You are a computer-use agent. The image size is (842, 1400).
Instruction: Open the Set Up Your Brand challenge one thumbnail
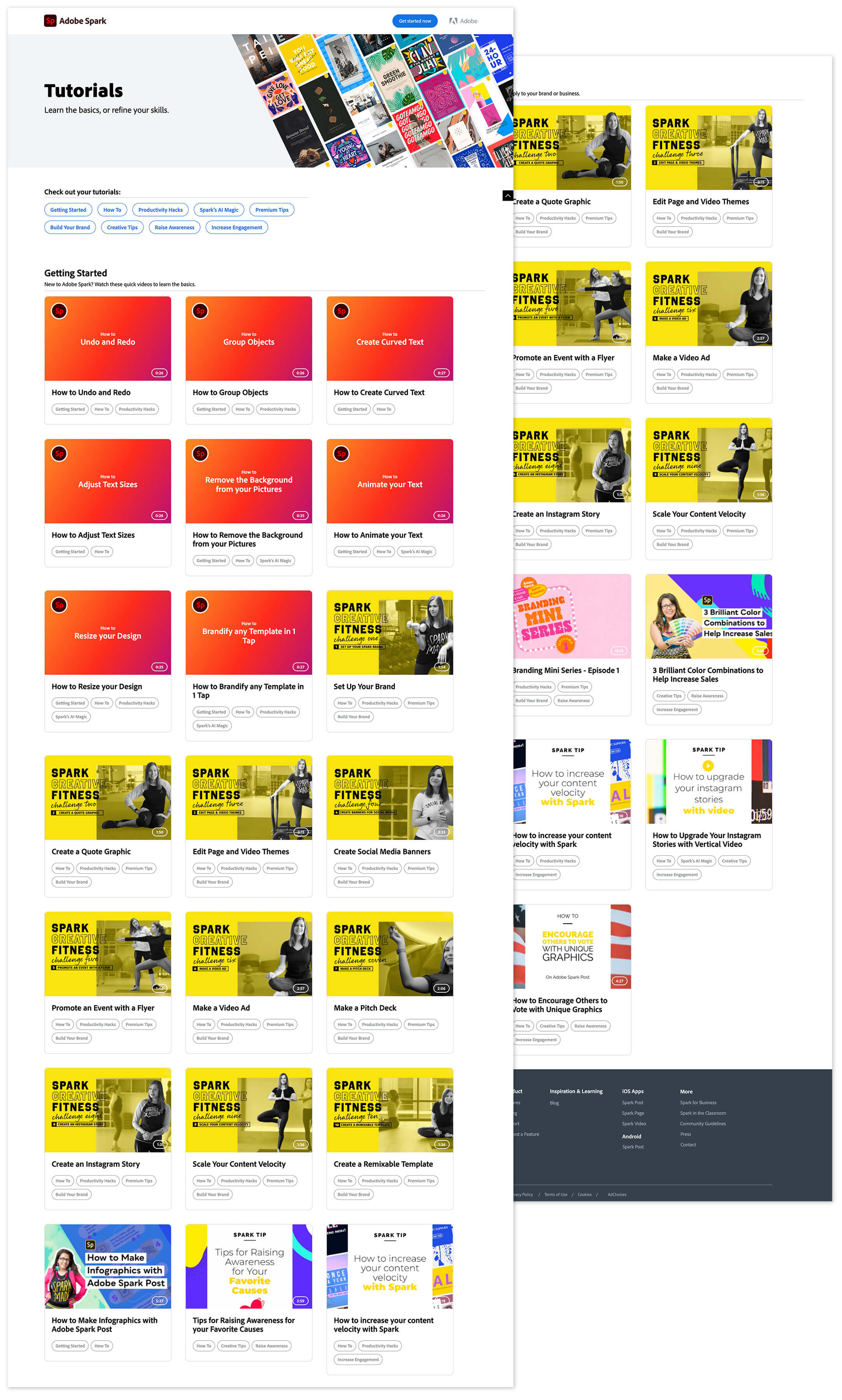390,632
